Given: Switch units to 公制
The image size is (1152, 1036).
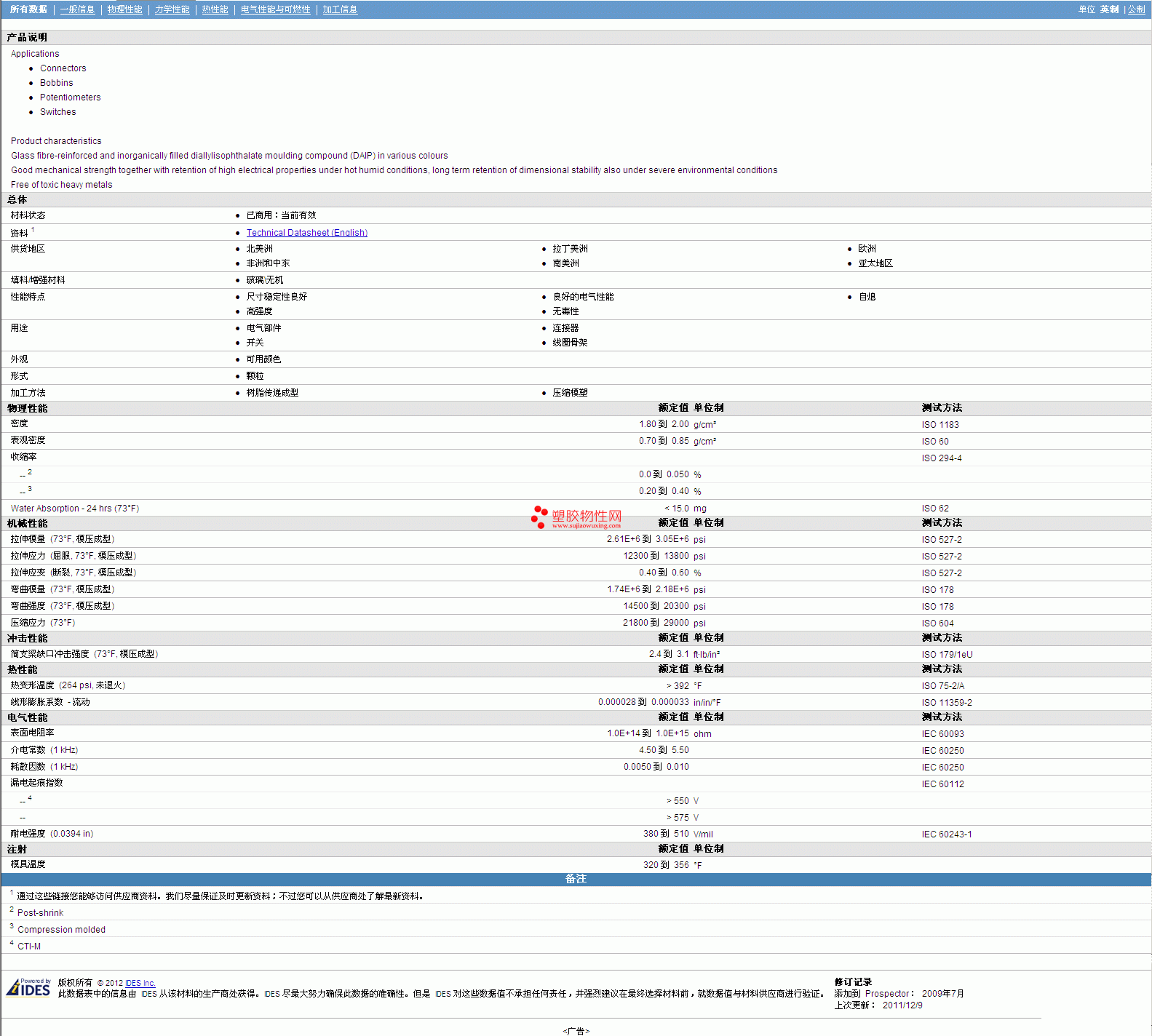Looking at the screenshot, I should pos(1136,9).
